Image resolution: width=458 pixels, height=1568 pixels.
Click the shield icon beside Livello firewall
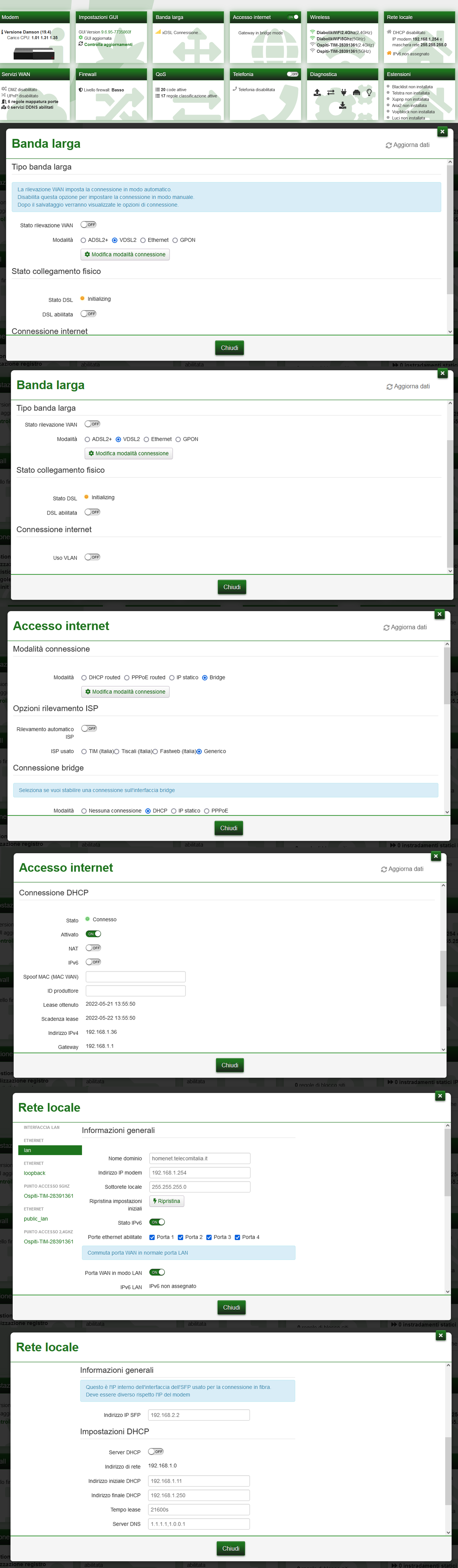click(81, 89)
